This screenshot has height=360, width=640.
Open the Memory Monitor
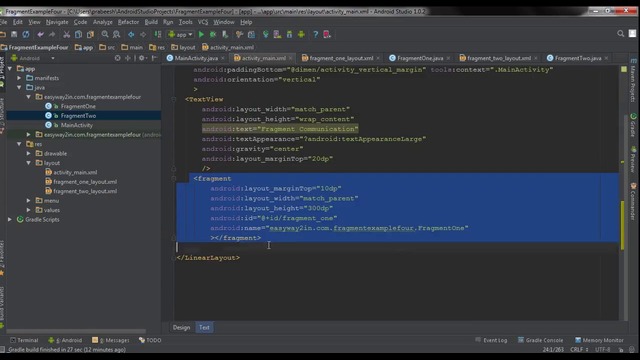point(599,340)
